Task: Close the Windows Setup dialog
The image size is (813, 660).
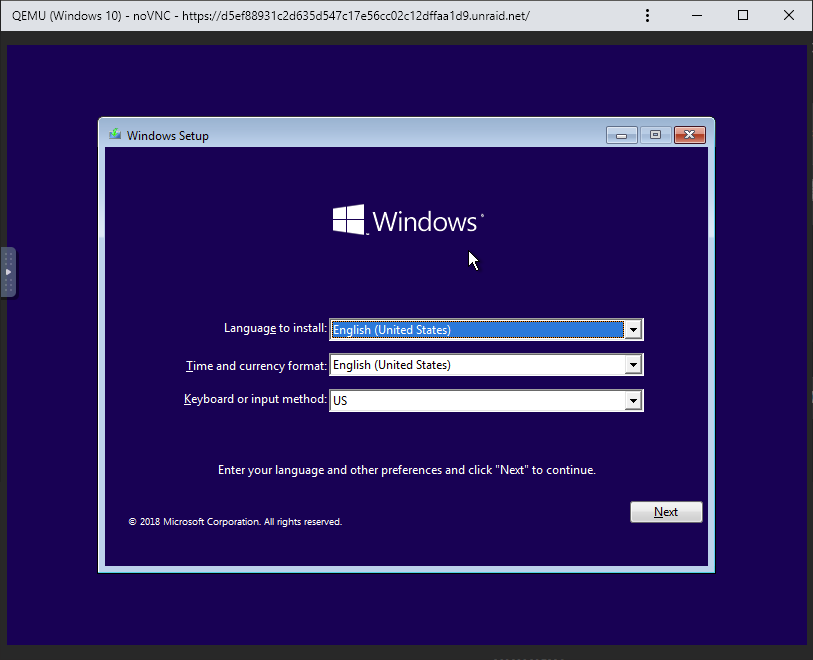Action: [690, 135]
